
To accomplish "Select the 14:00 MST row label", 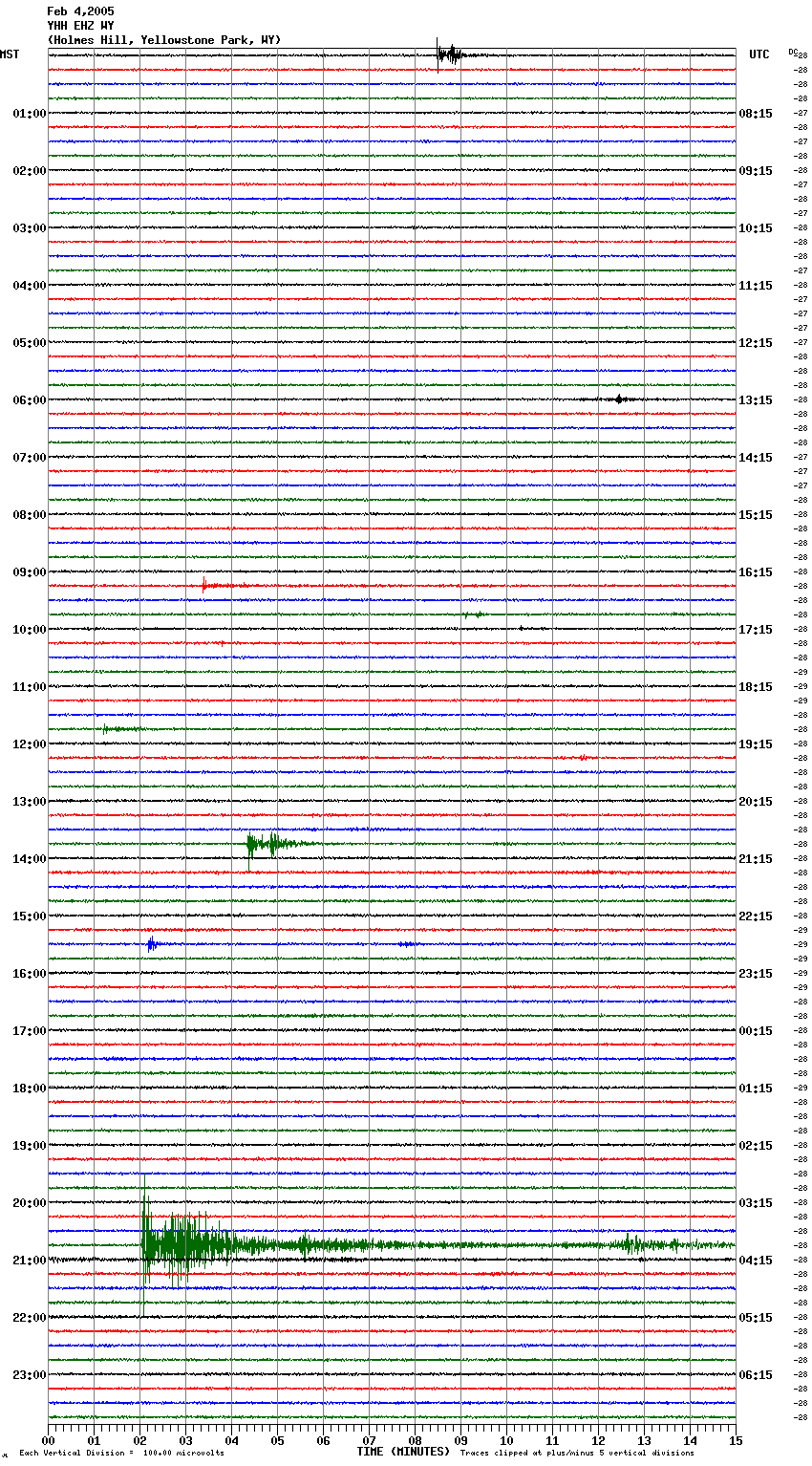I will pos(29,859).
